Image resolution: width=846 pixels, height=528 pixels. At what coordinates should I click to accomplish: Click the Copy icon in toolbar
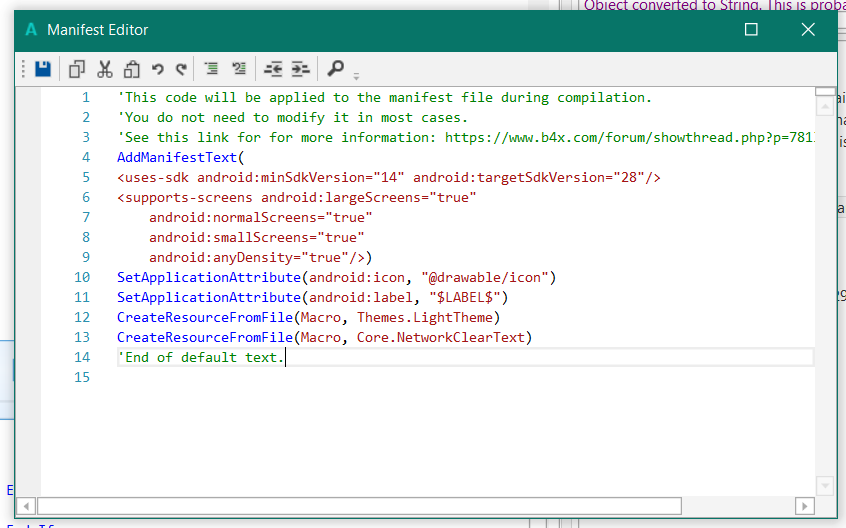[x=77, y=69]
